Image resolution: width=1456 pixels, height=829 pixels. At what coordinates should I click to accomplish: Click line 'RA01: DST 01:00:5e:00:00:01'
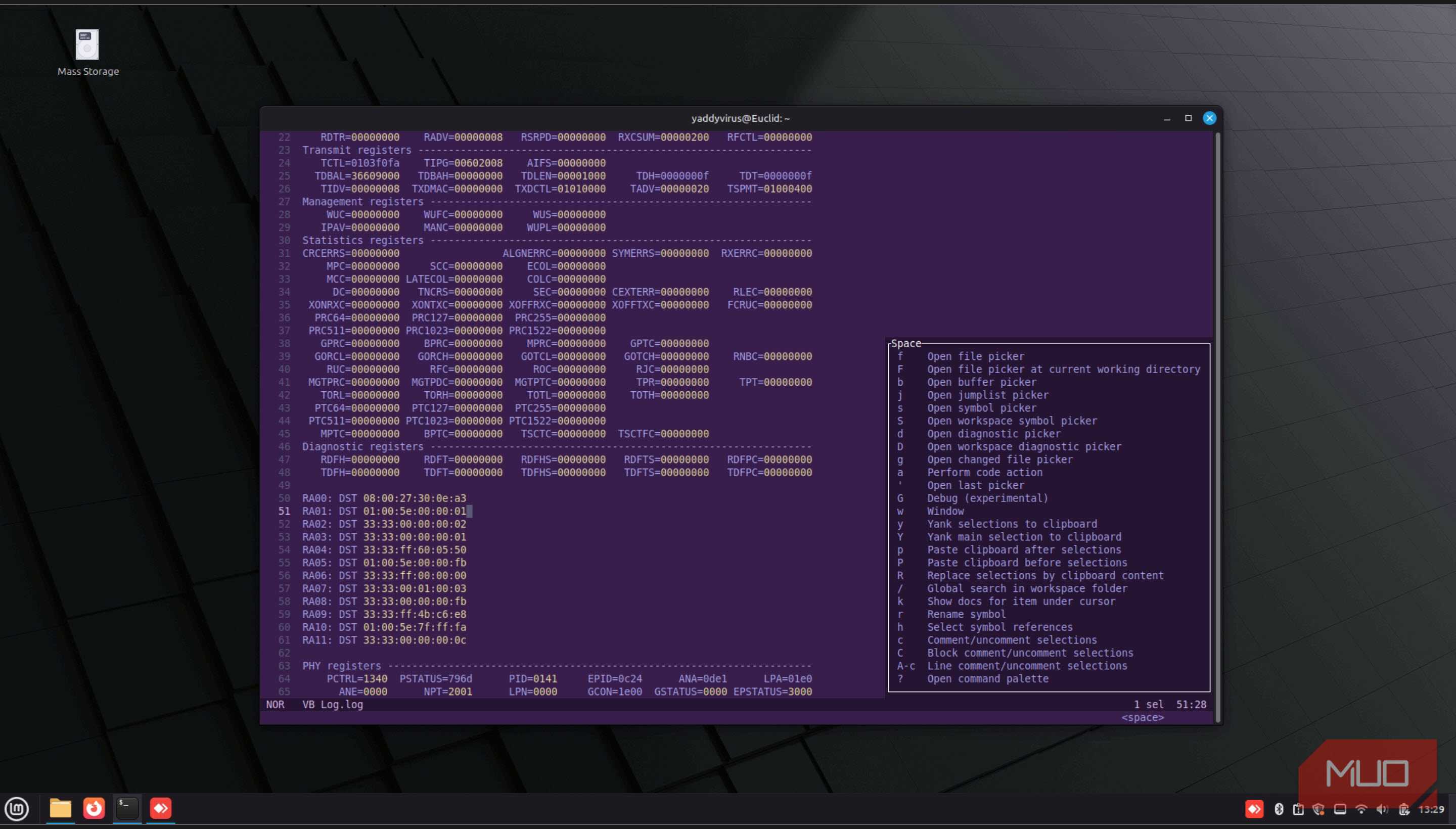pyautogui.click(x=384, y=511)
